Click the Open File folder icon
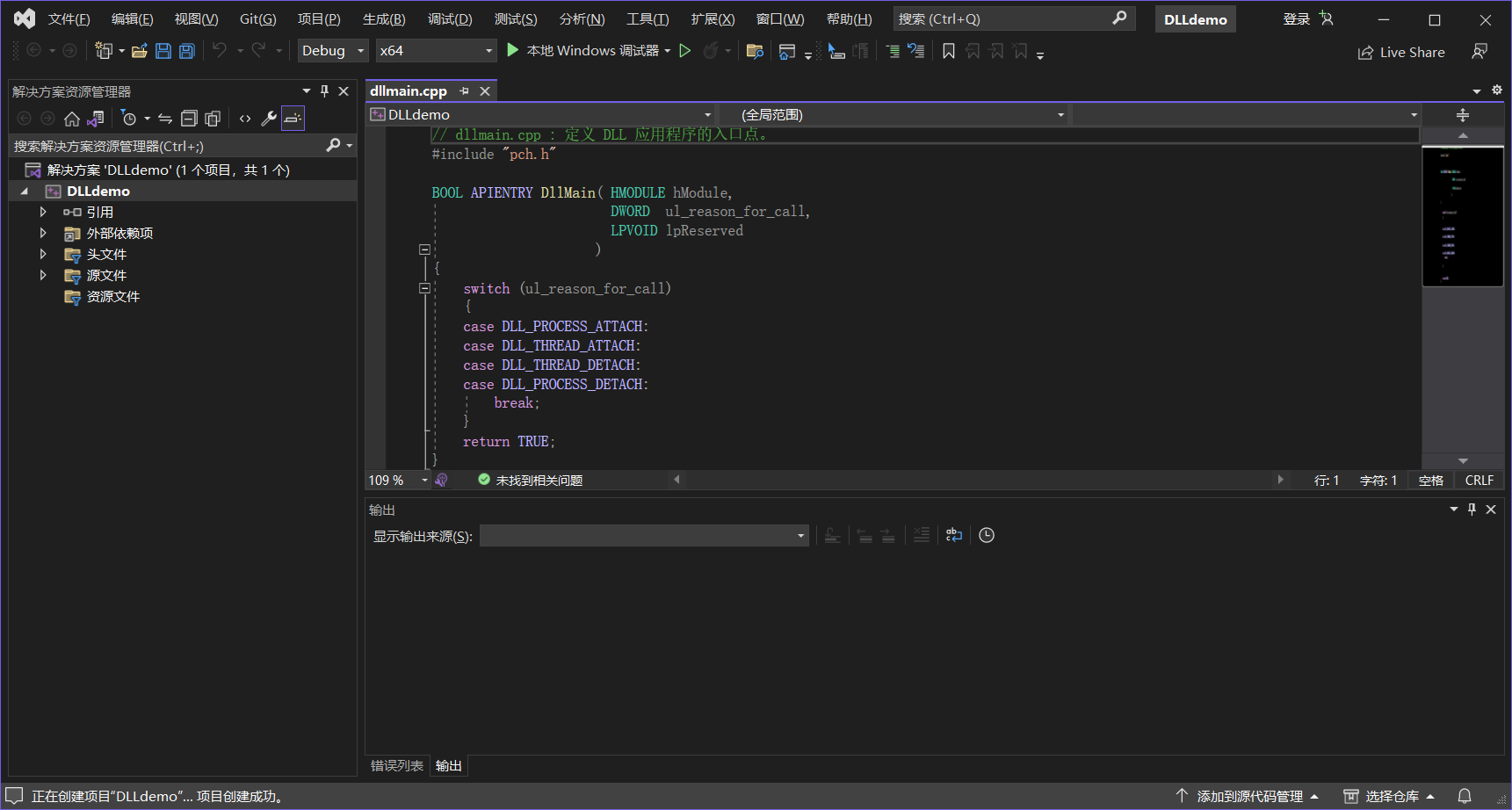This screenshot has width=1512, height=810. (139, 51)
